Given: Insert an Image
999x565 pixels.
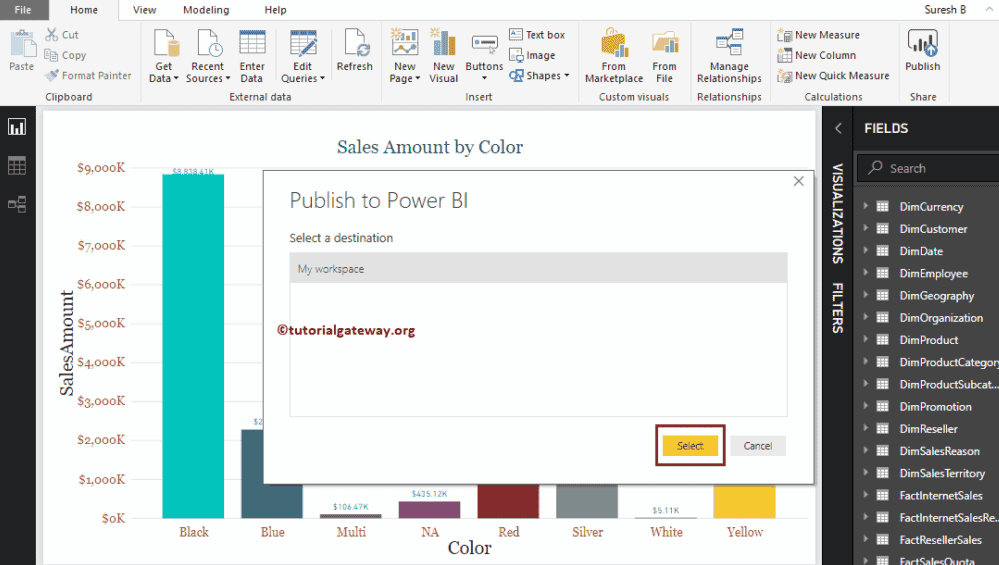Looking at the screenshot, I should (x=532, y=55).
